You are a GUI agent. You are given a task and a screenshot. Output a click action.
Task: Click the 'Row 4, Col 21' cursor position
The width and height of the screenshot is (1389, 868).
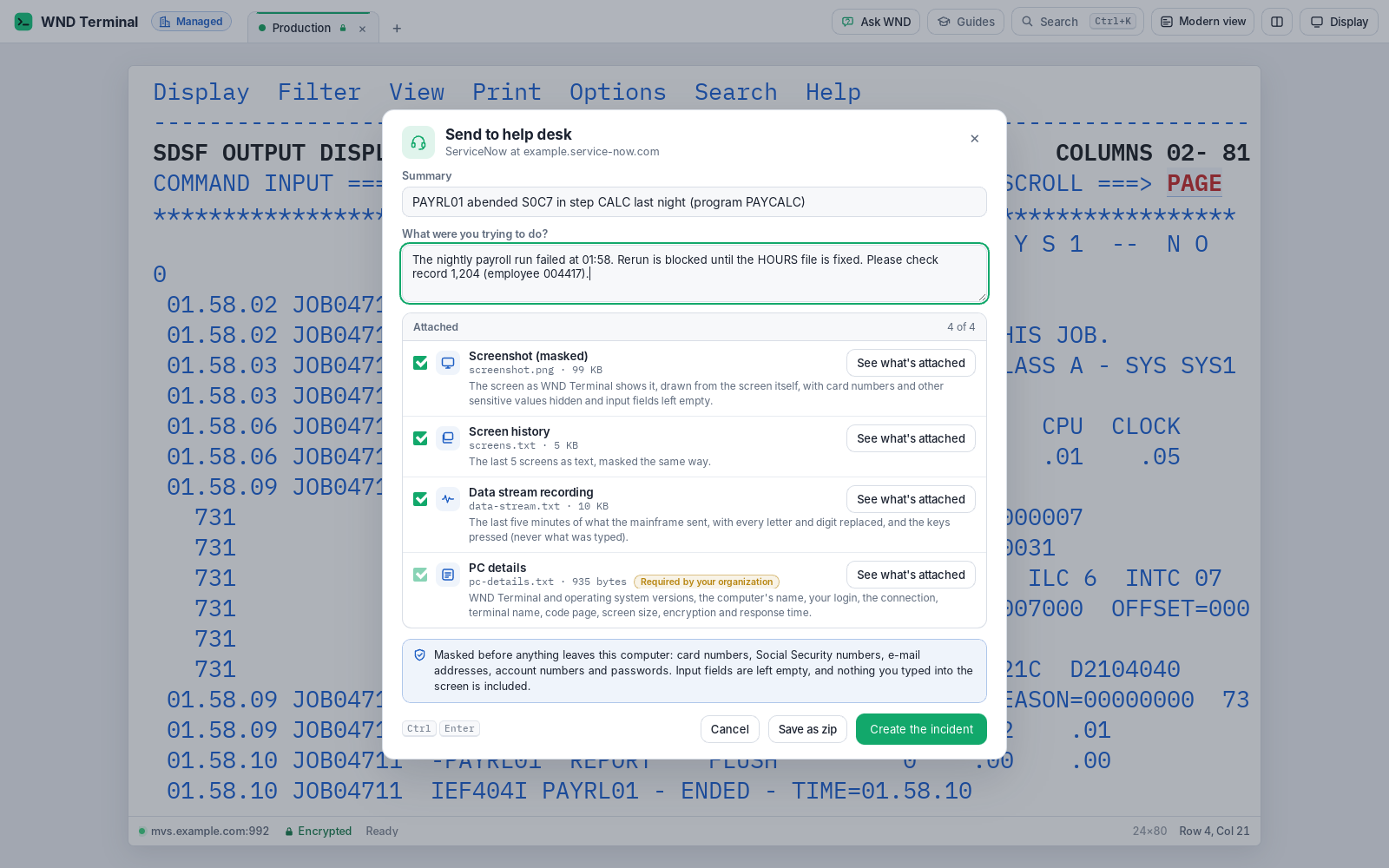1215,832
